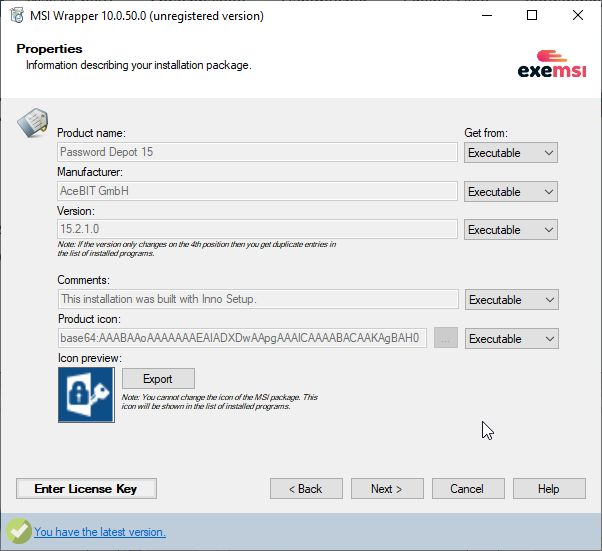
Task: Click the Password Depot icon preview
Action: click(86, 395)
